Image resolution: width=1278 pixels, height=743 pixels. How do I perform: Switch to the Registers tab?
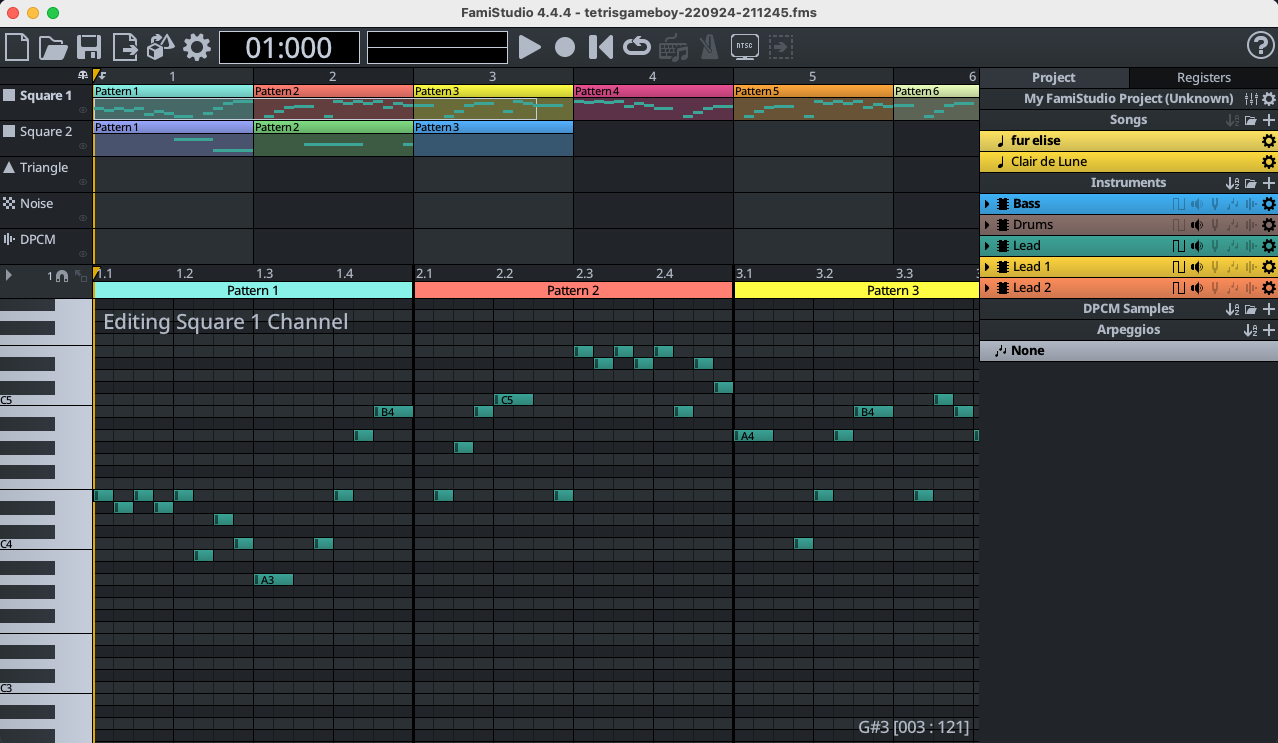pos(1203,77)
